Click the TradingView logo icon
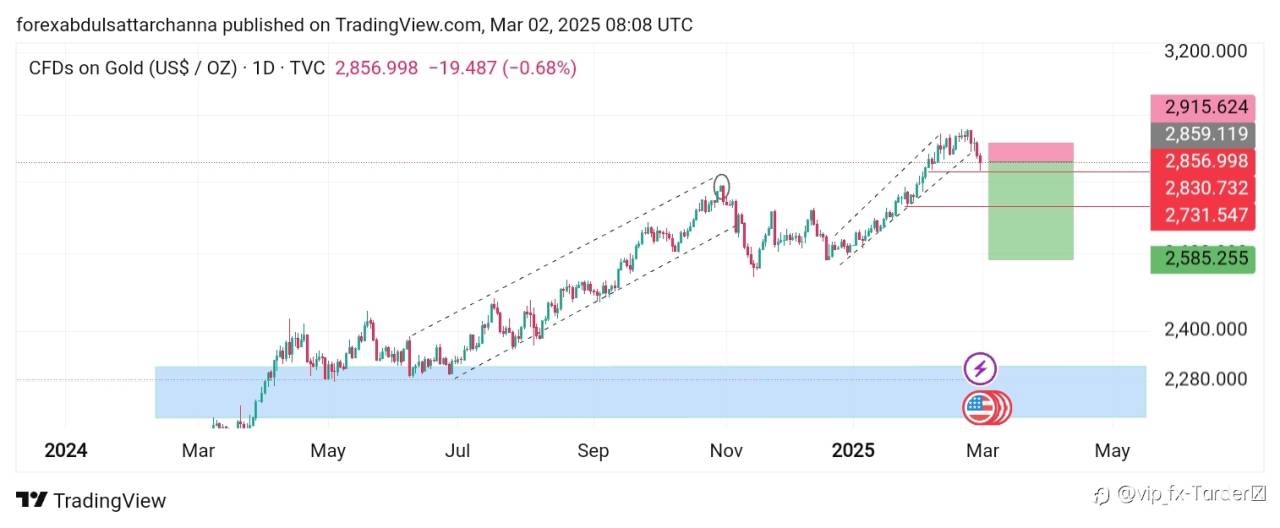This screenshot has width=1280, height=528. coord(31,500)
